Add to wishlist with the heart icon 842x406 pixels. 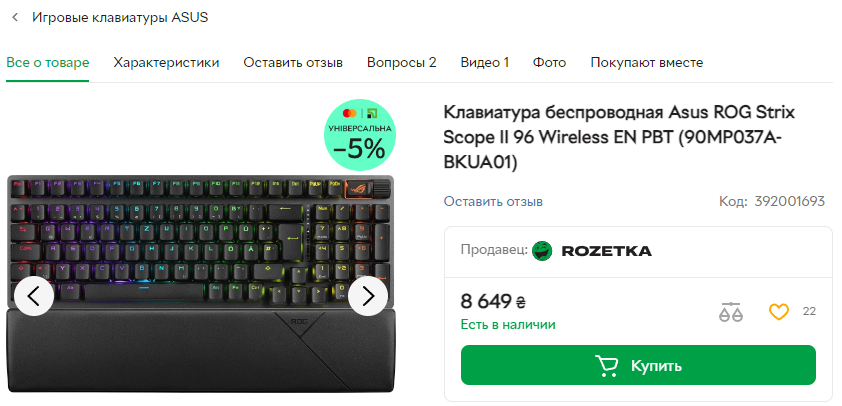[779, 311]
